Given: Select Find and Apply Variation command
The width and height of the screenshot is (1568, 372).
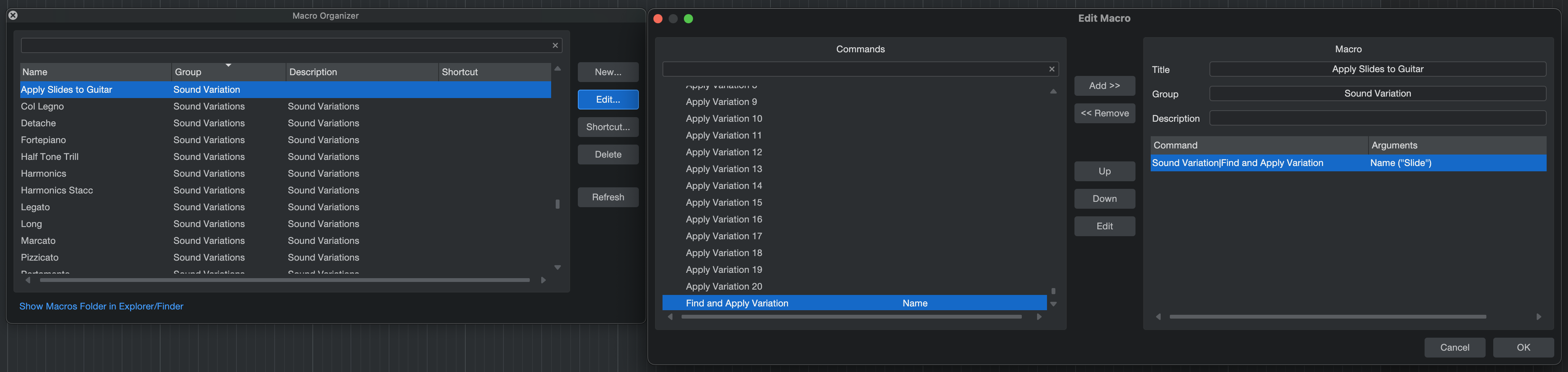Looking at the screenshot, I should [855, 303].
